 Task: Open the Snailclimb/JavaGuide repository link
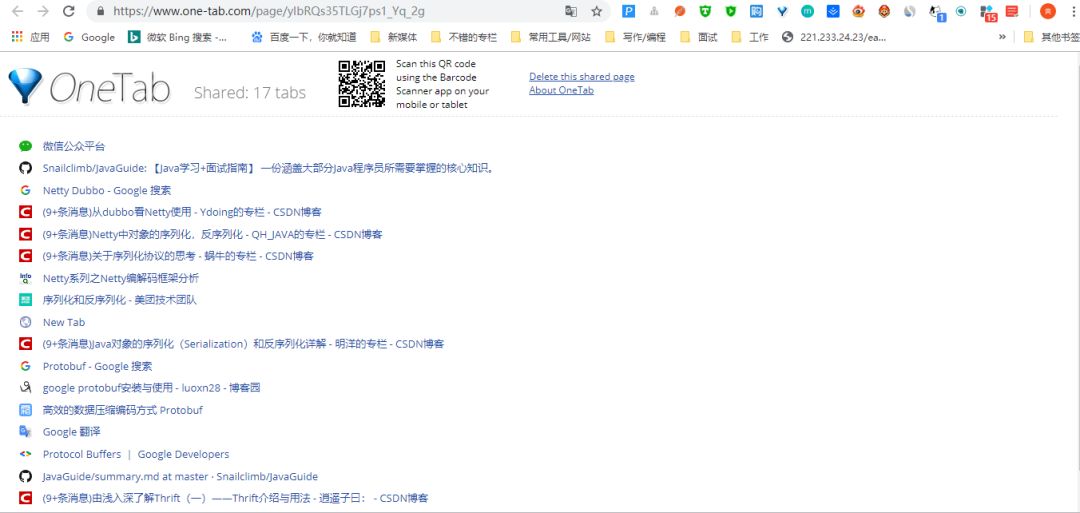tap(269, 168)
